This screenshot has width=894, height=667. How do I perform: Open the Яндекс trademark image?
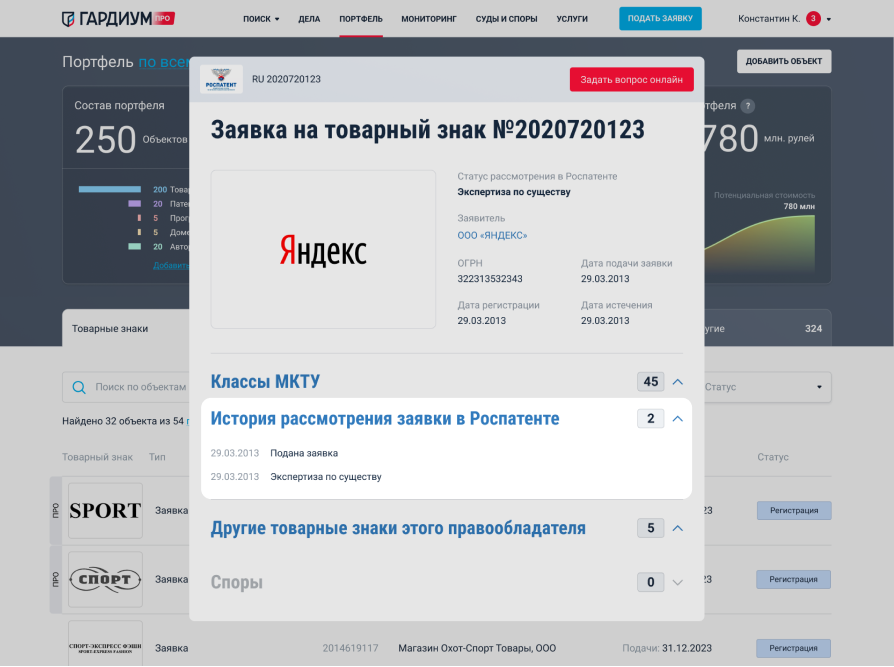tap(323, 249)
